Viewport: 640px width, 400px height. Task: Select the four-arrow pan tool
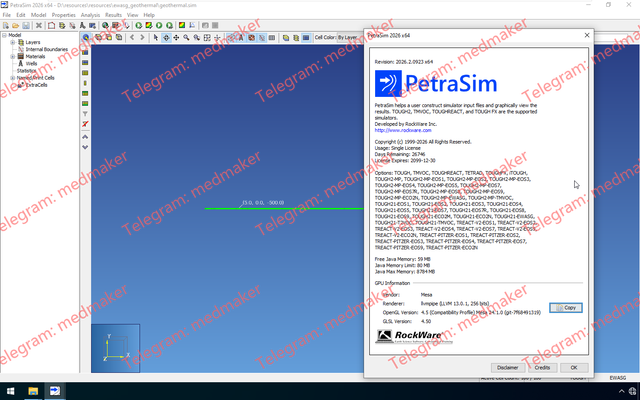(x=176, y=38)
